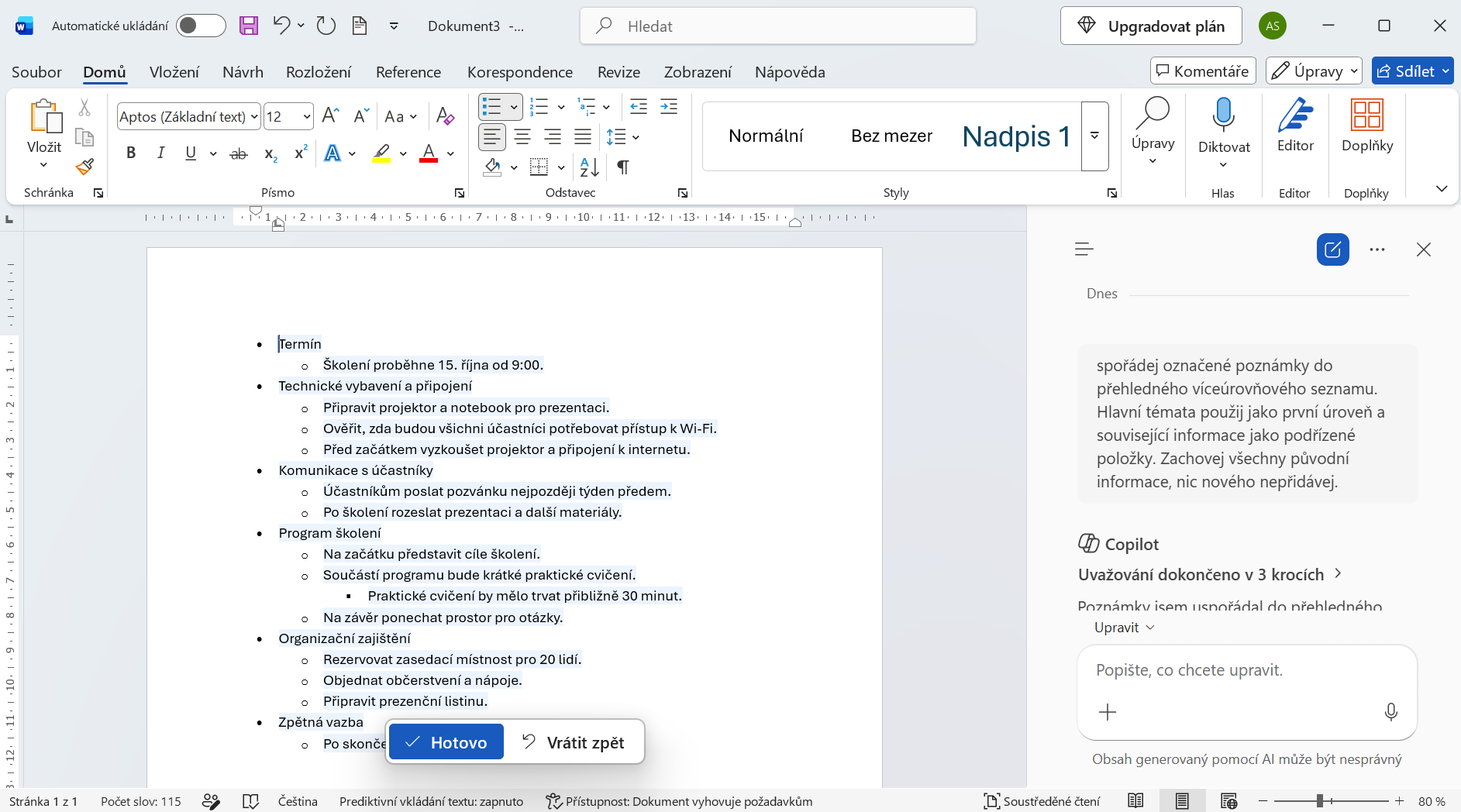This screenshot has width=1461, height=812.
Task: Undo the last action
Action: [281, 26]
